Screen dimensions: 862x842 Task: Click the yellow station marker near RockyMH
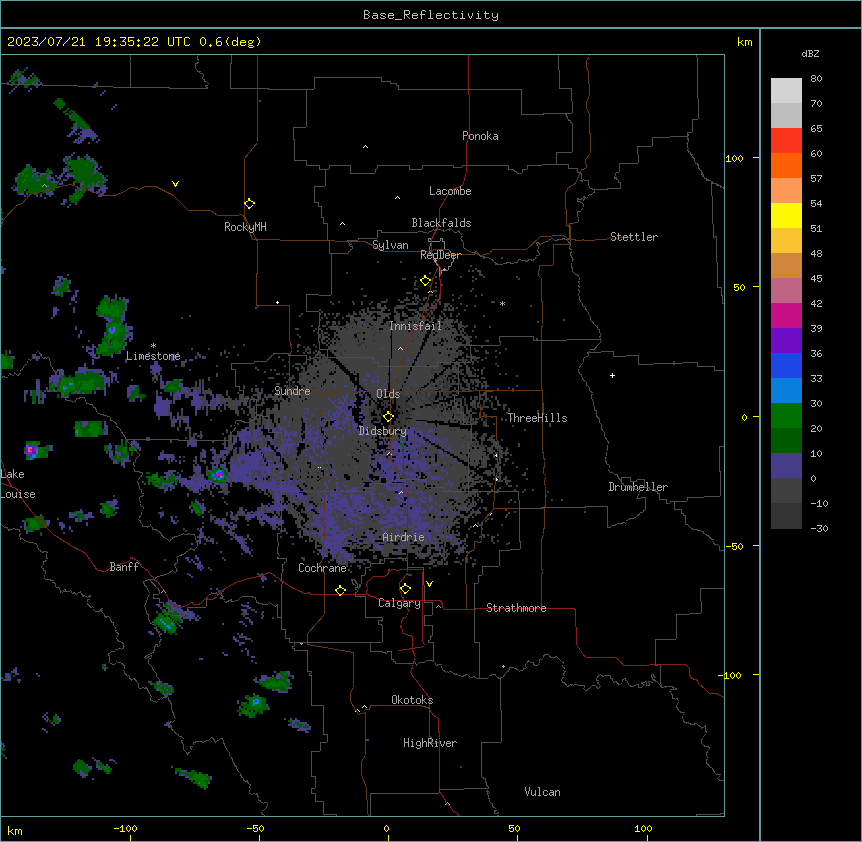(249, 204)
